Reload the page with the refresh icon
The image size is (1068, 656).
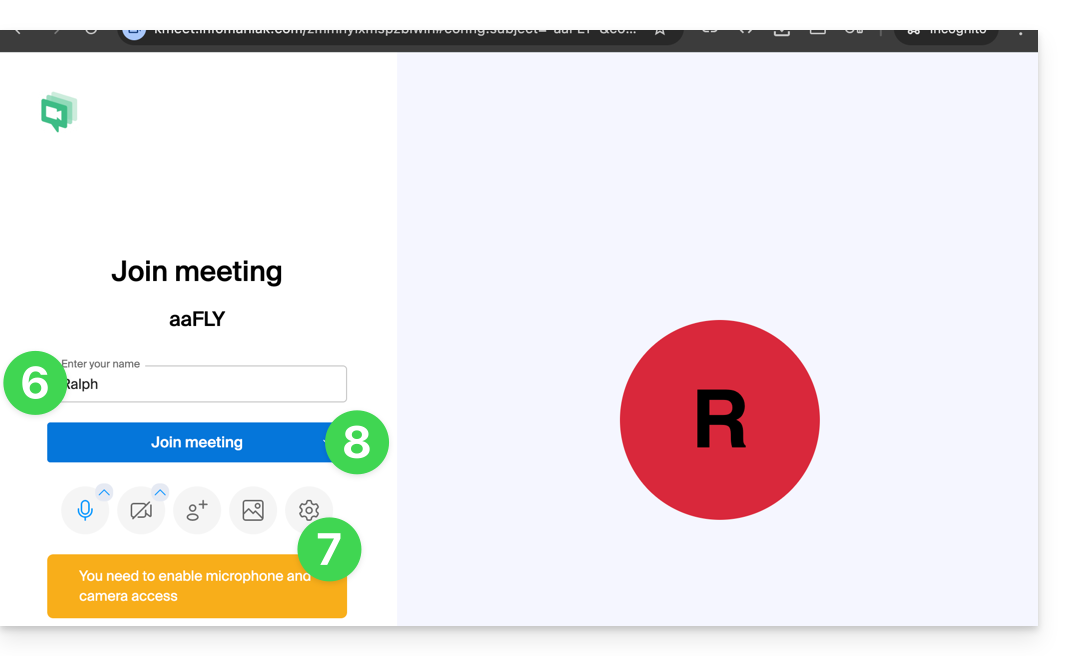(x=91, y=31)
